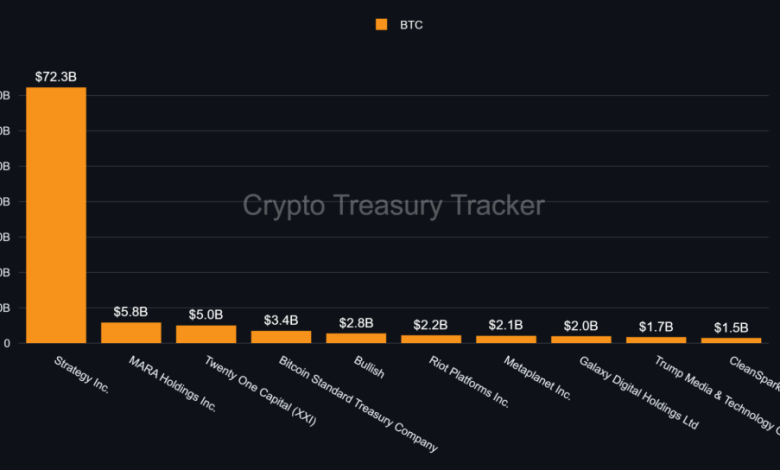Click the Metaplanet Inc. axis label
The height and width of the screenshot is (470, 780).
[538, 377]
